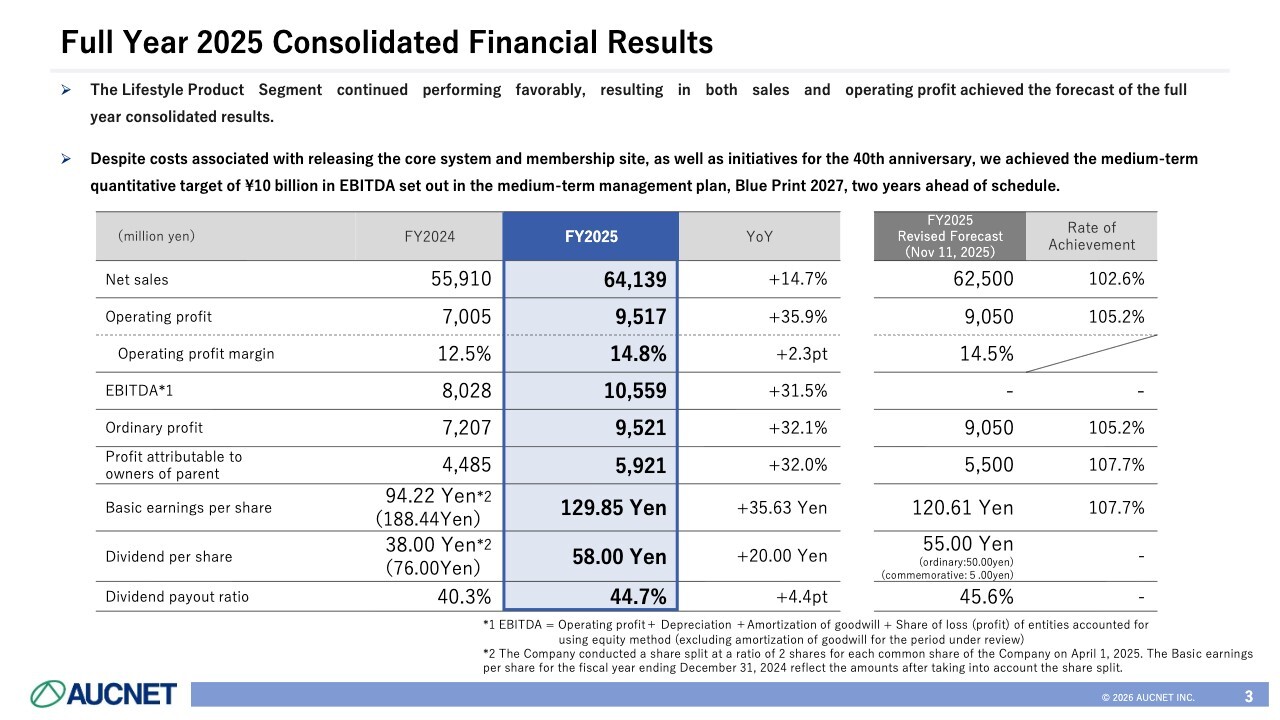The width and height of the screenshot is (1280, 720).
Task: Click the FY2025 Revised Forecast header
Action: (950, 236)
